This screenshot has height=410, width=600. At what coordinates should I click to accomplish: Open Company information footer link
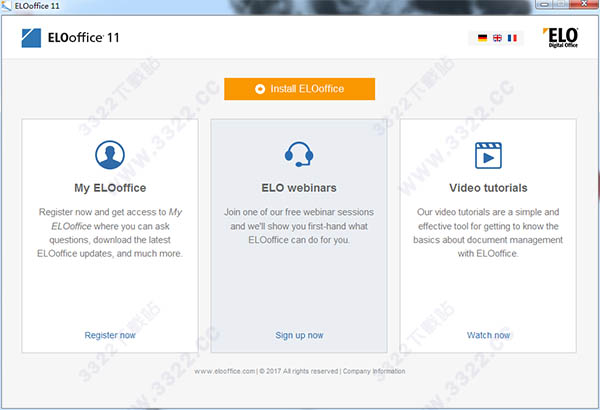click(x=374, y=371)
